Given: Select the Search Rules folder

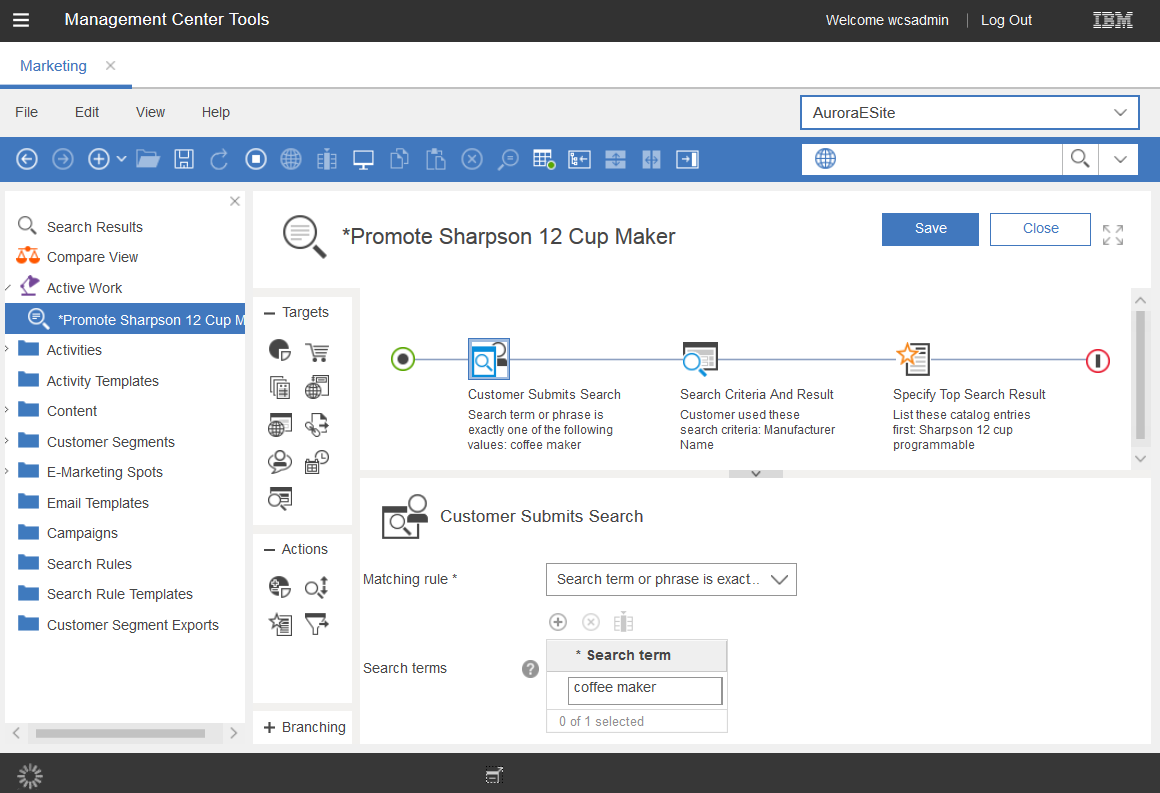Looking at the screenshot, I should pyautogui.click(x=89, y=564).
